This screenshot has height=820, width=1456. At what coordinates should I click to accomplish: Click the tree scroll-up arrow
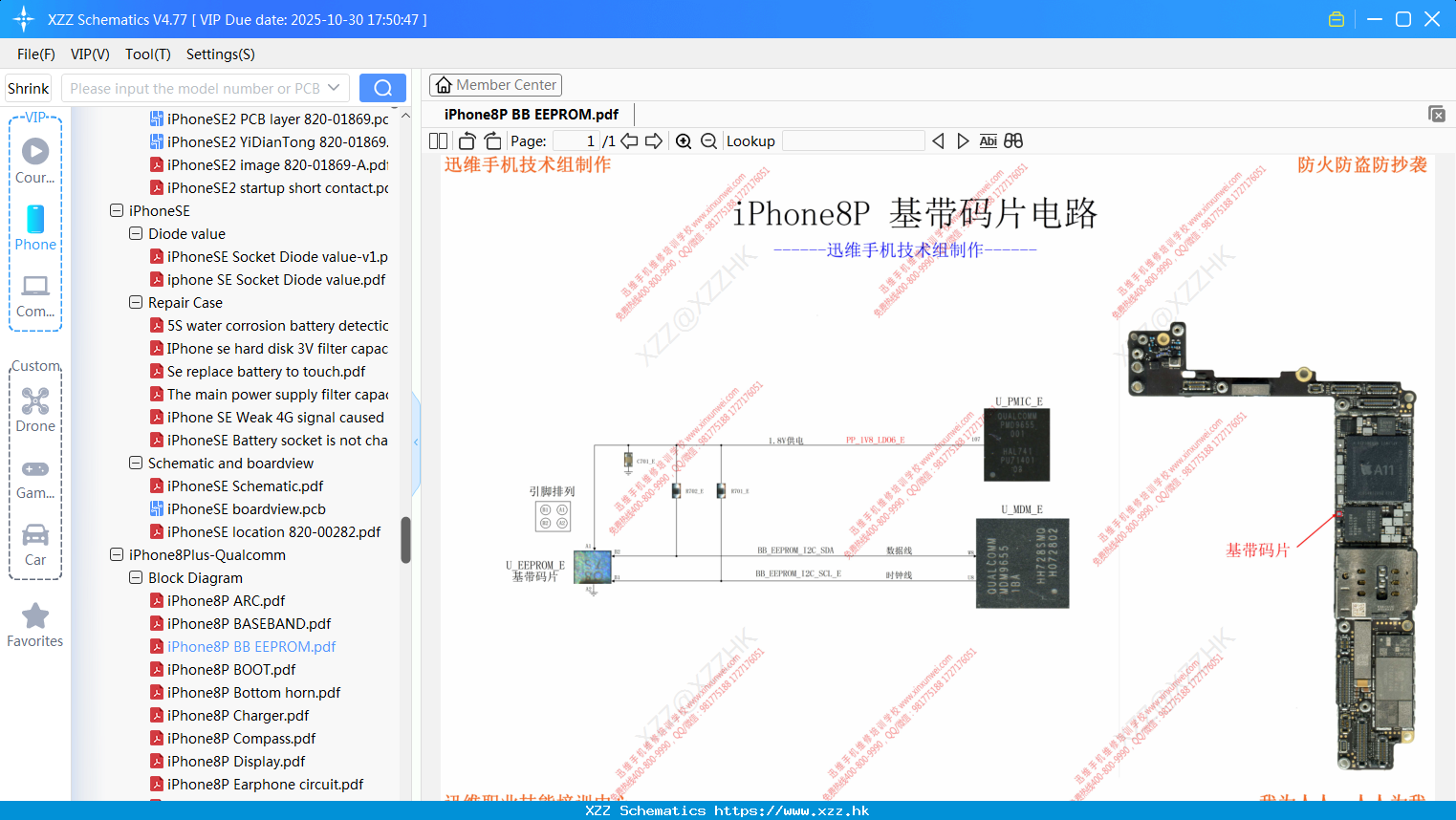405,116
